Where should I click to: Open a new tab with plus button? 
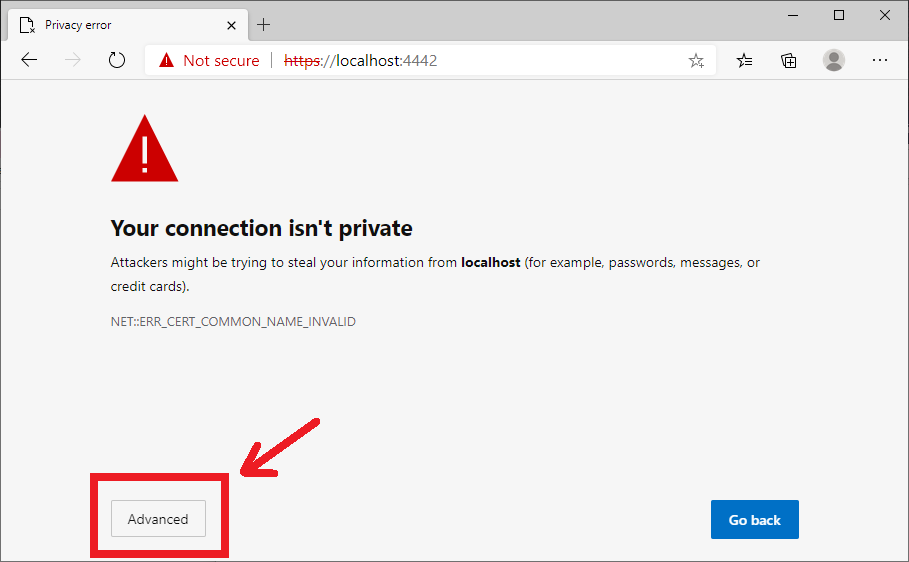coord(264,24)
